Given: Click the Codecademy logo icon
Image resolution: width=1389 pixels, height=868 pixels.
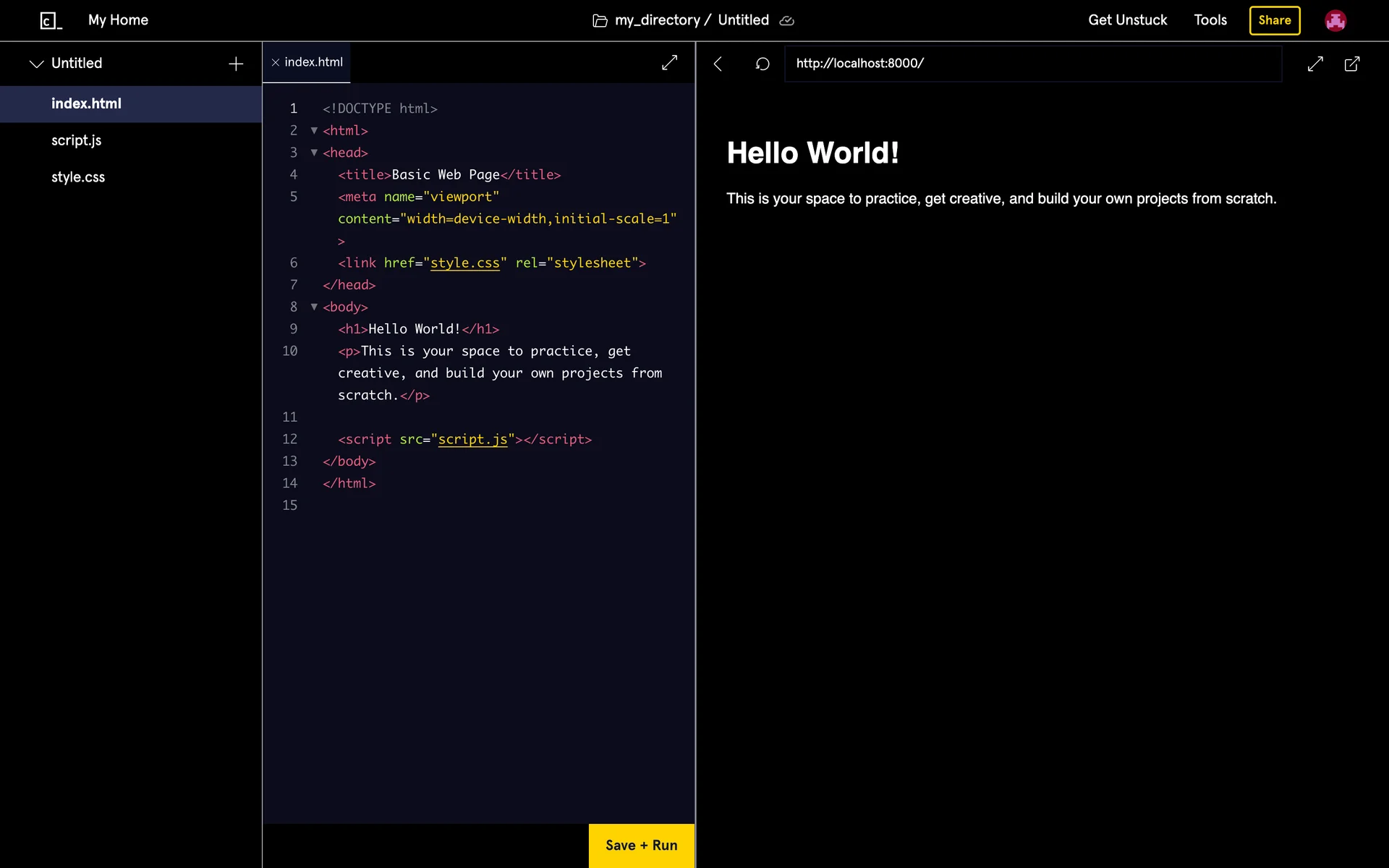Looking at the screenshot, I should (x=50, y=20).
